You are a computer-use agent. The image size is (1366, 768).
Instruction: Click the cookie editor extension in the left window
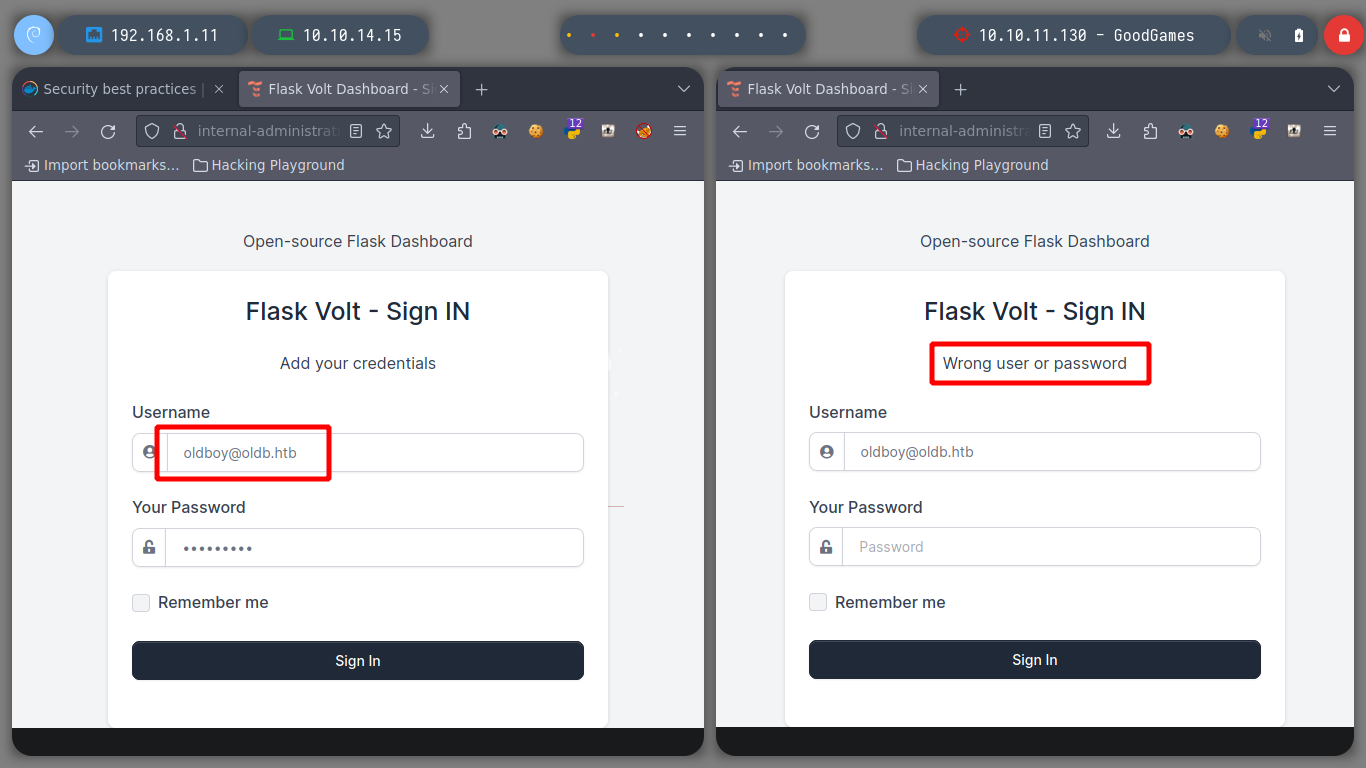click(536, 131)
